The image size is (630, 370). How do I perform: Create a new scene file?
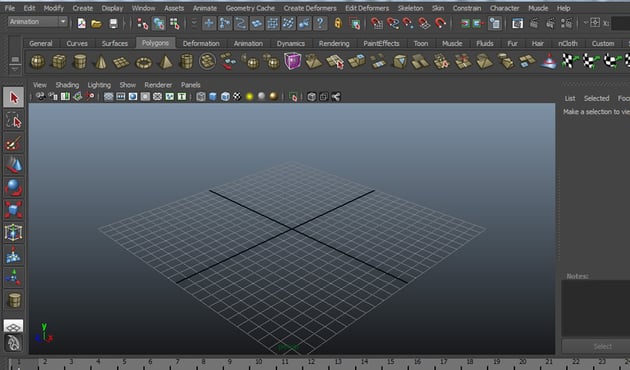pyautogui.click(x=82, y=23)
